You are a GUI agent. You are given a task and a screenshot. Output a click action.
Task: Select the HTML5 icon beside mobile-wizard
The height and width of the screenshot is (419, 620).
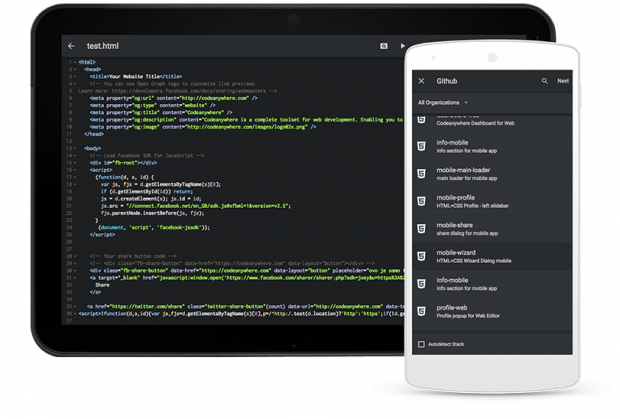click(422, 257)
